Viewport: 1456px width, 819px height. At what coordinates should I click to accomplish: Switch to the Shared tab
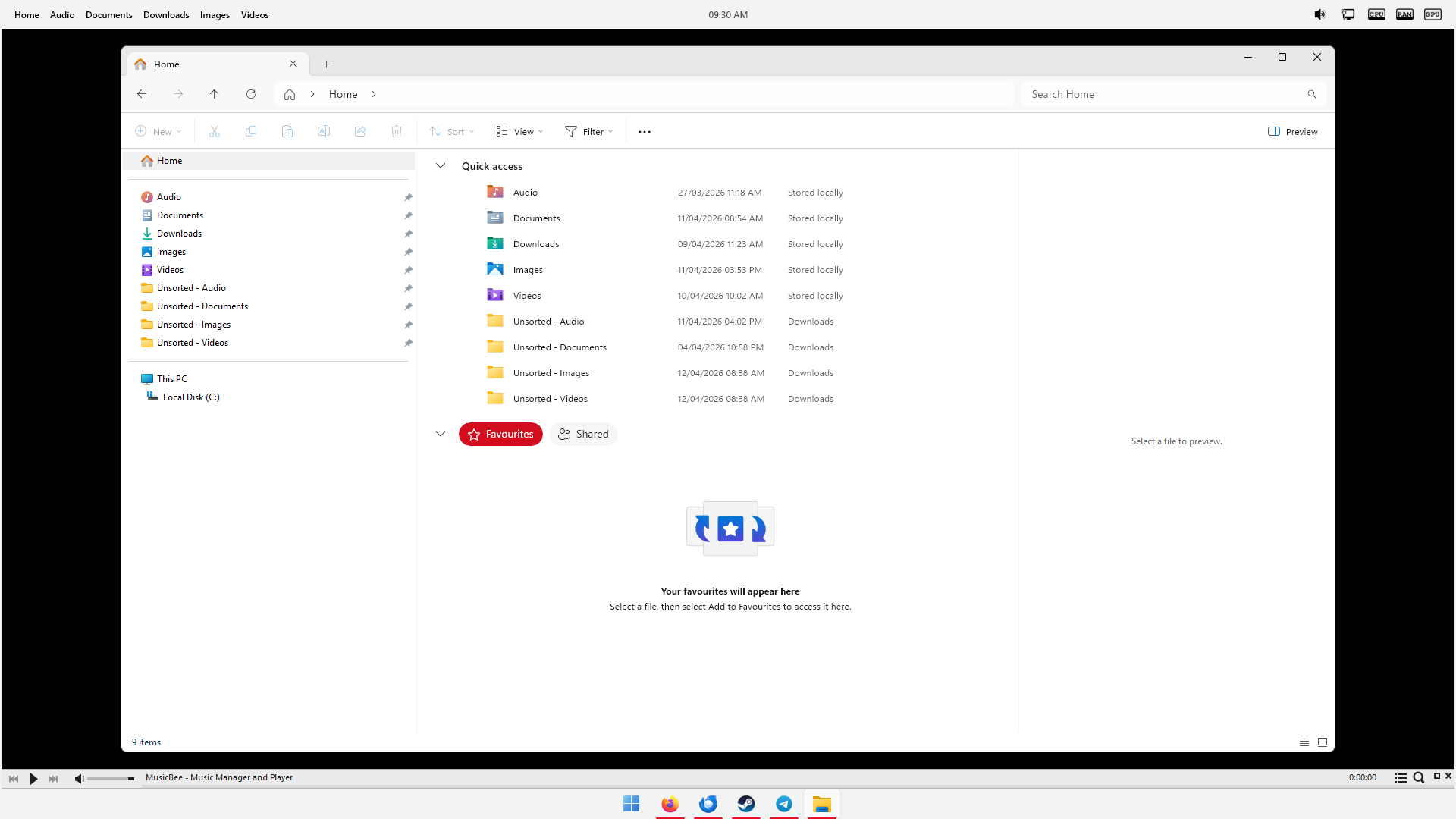click(583, 435)
